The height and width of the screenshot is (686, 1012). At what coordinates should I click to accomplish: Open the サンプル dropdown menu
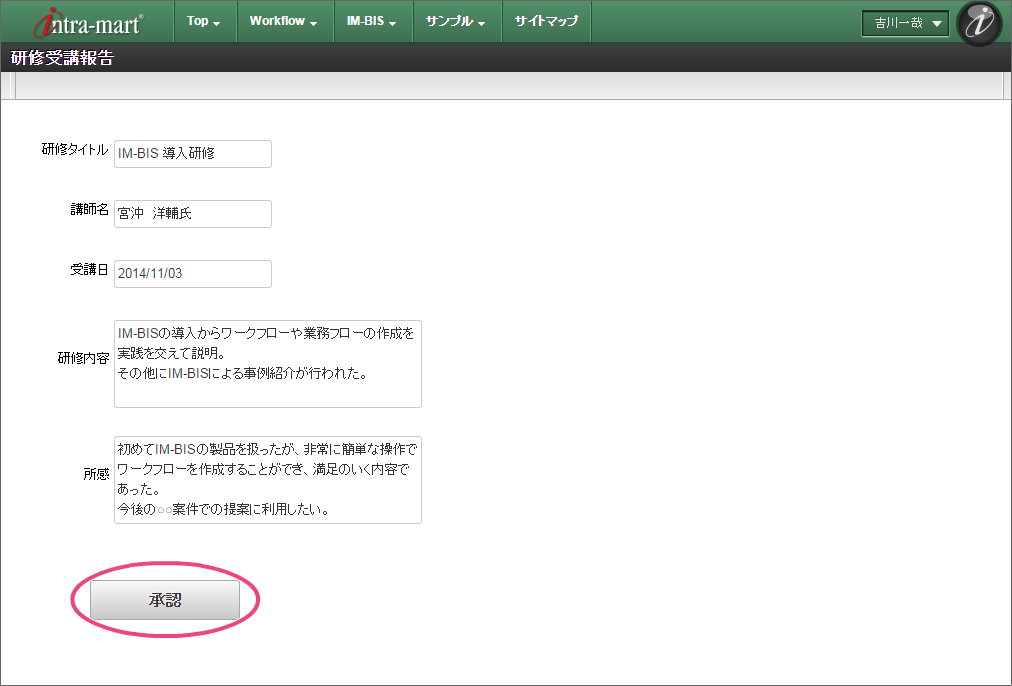coord(455,21)
